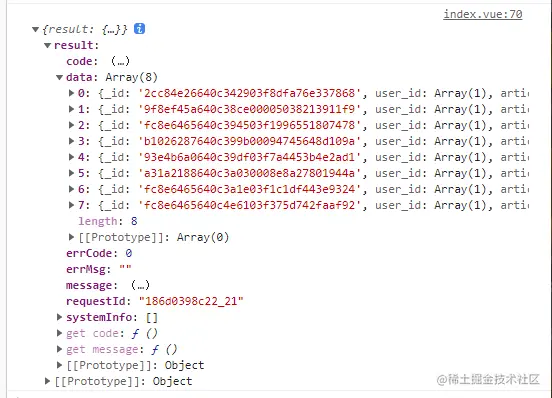The image size is (552, 398).
Task: Invoke the message getter ellipsis (…)
Action: point(140,285)
